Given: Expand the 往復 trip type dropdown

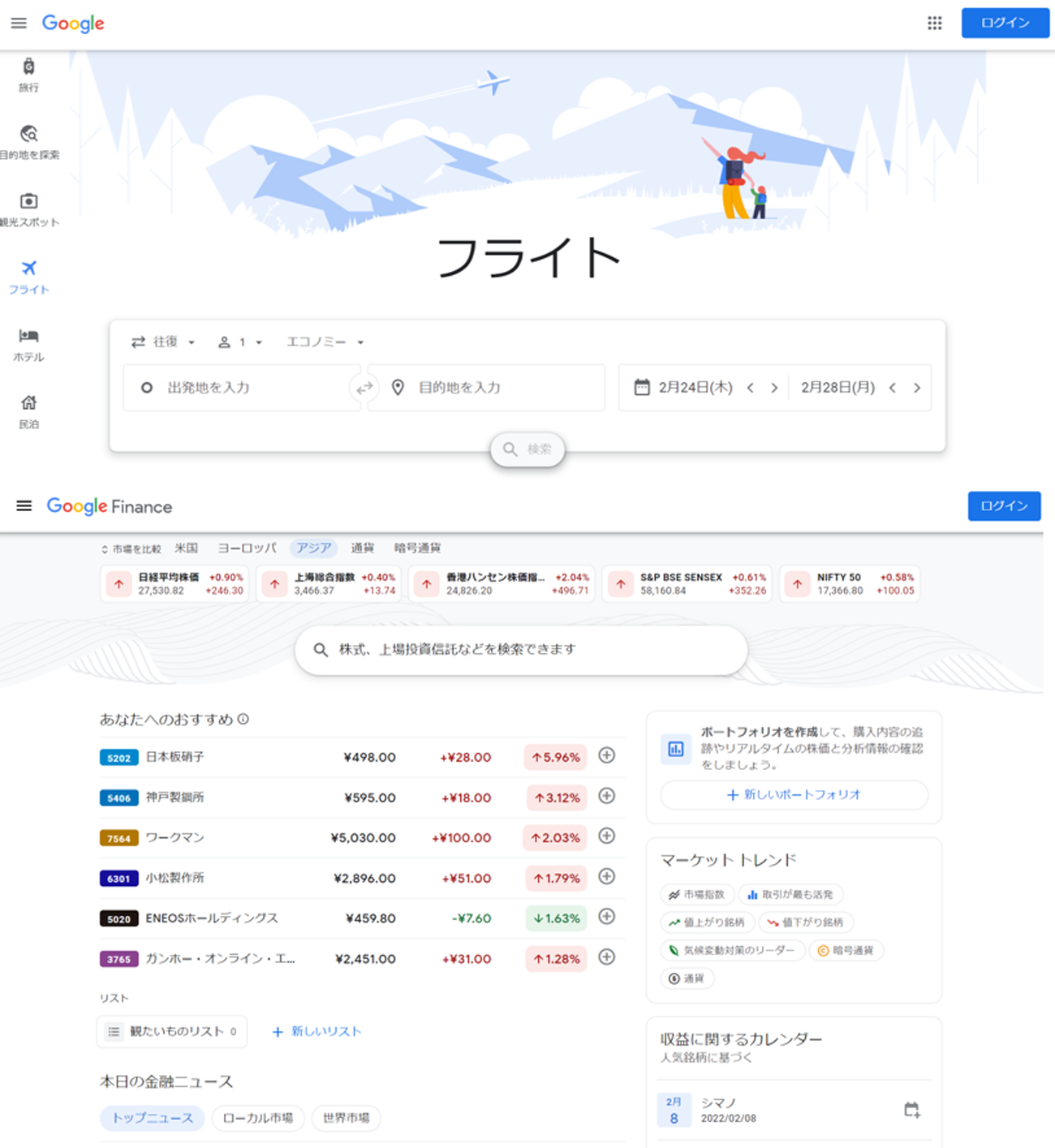Looking at the screenshot, I should (164, 342).
